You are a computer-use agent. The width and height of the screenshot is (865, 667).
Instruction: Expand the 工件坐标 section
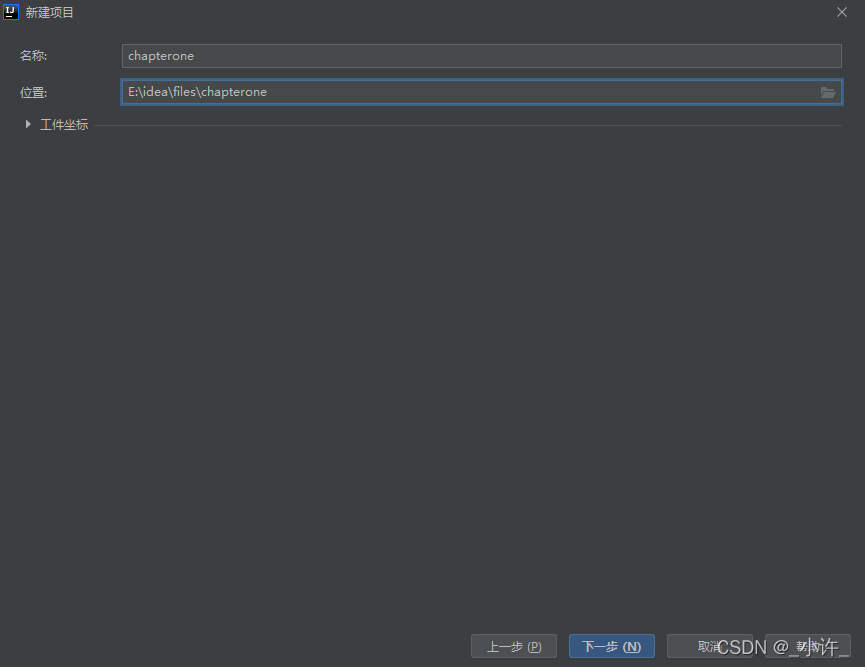pyautogui.click(x=28, y=124)
